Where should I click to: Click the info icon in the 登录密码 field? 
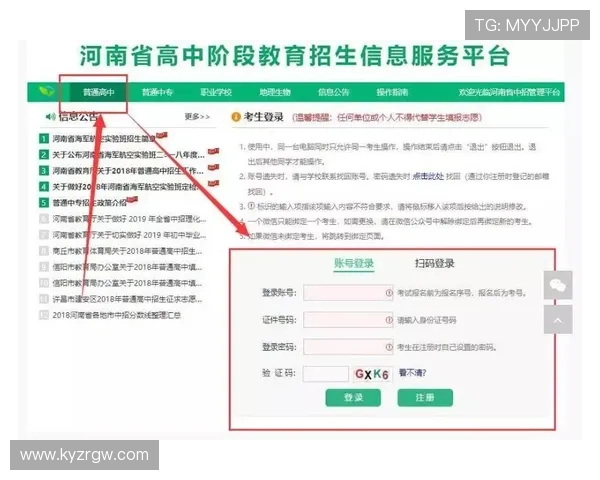point(389,347)
